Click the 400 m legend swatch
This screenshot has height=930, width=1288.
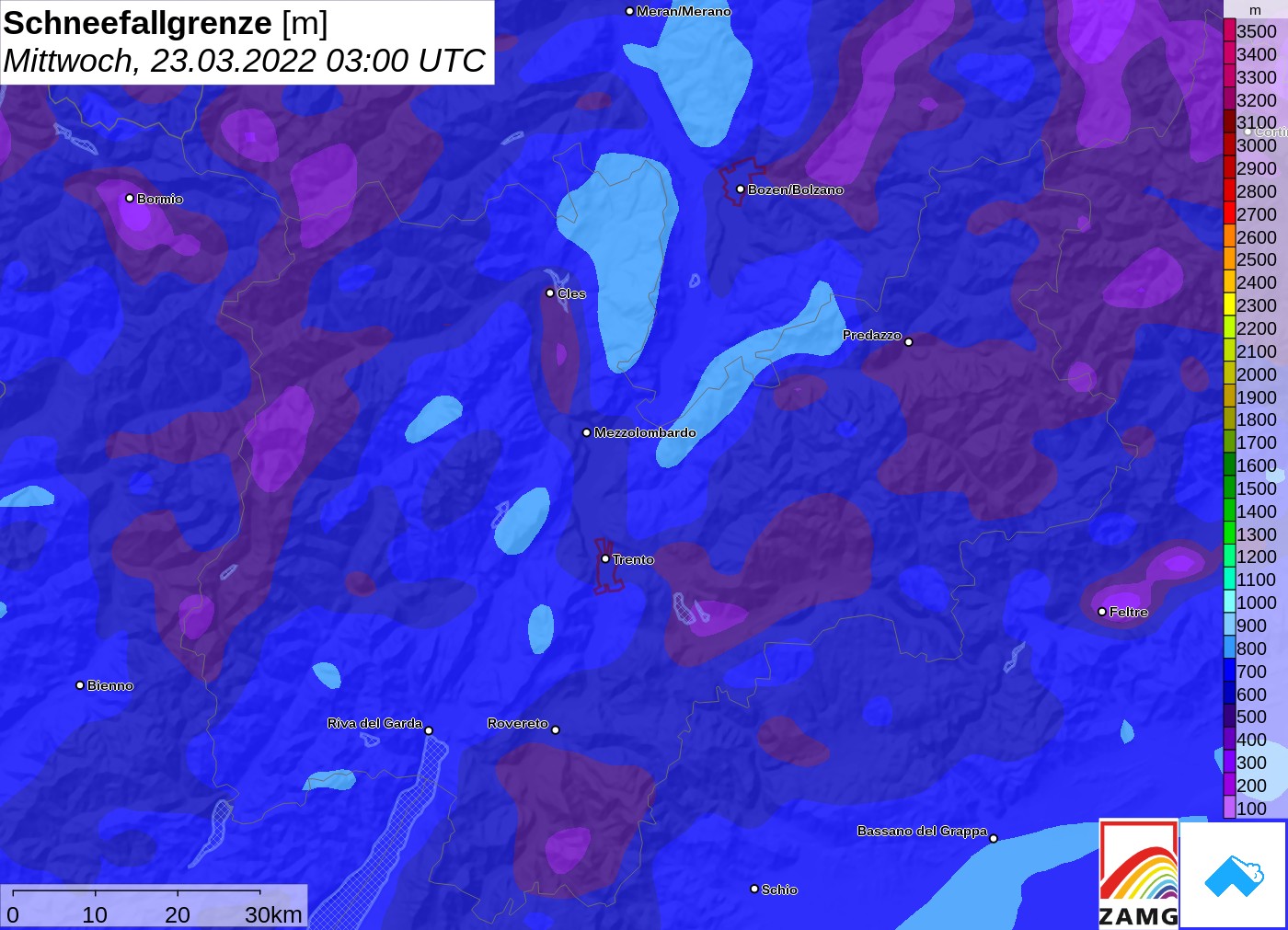pos(1229,740)
